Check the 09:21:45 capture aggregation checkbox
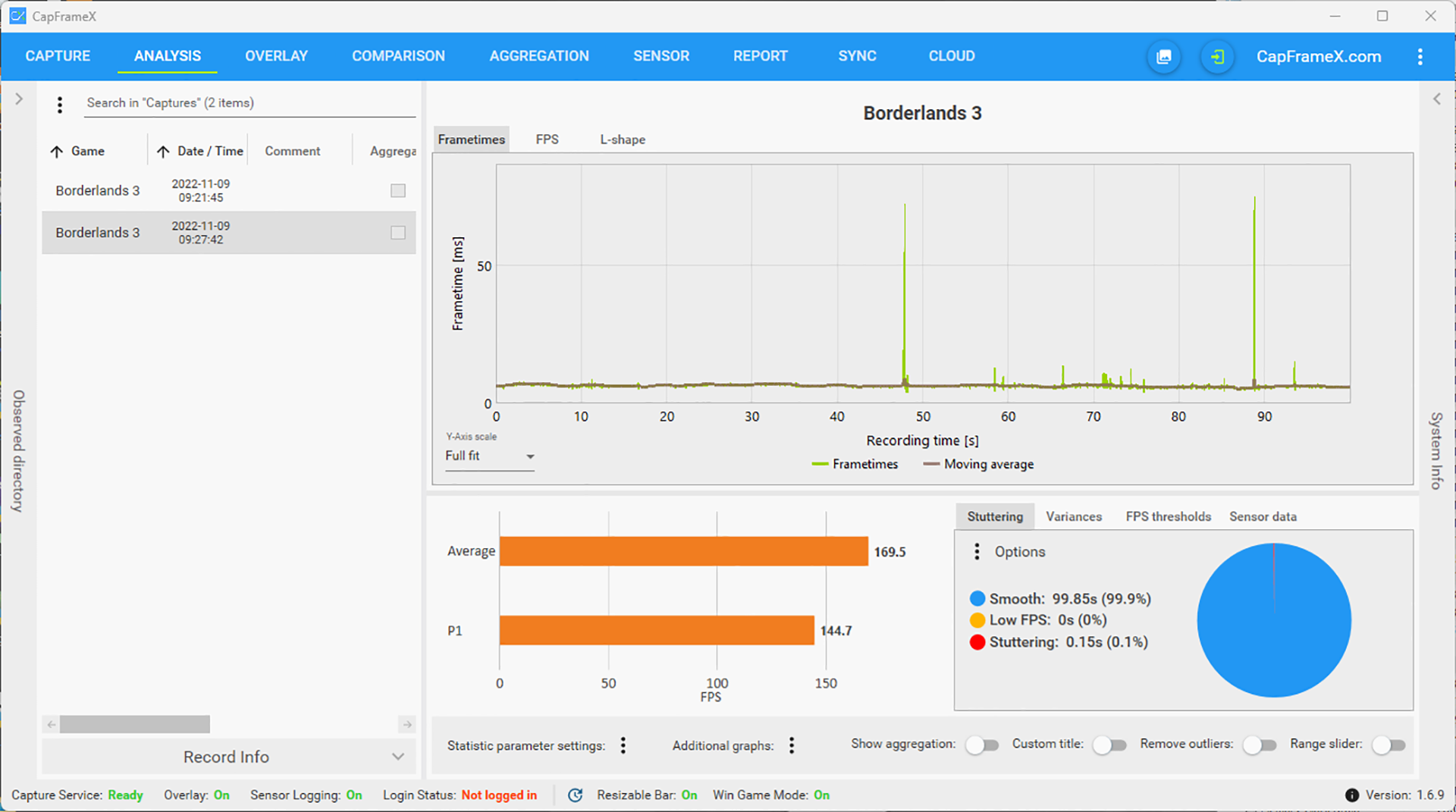This screenshot has width=1456, height=812. 398,190
